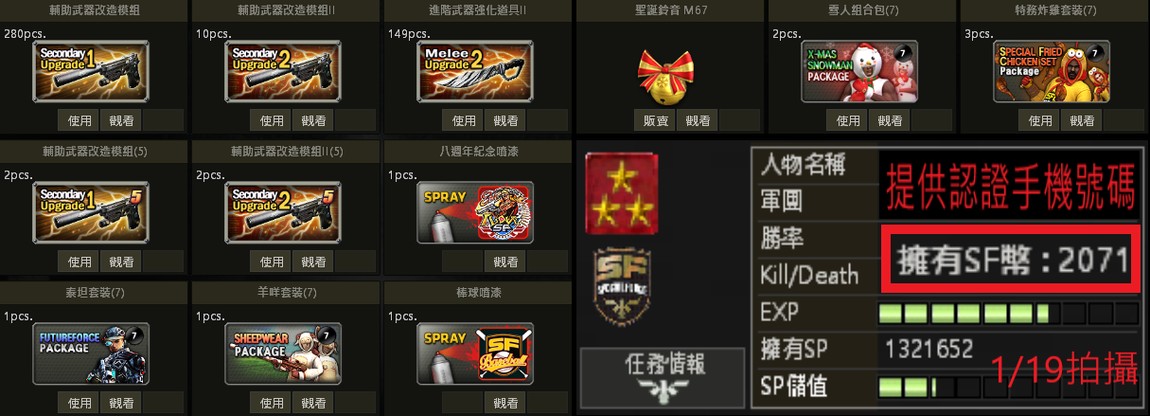
Task: Click 觀看 under the baseball spray
Action: [x=505, y=403]
